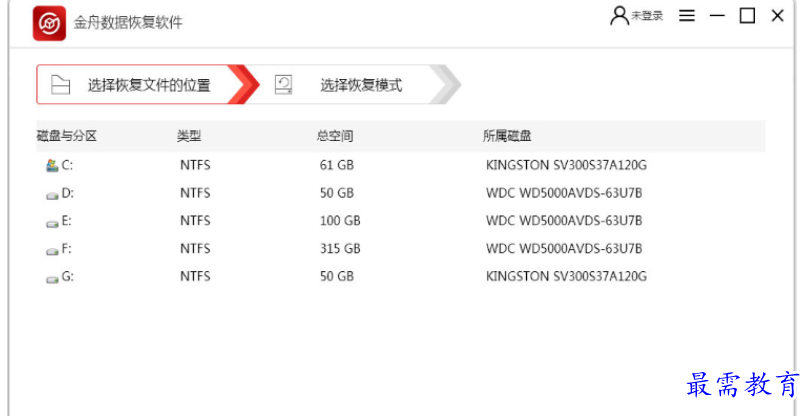Select the G: drive icon
Image resolution: width=808 pixels, height=416 pixels.
click(52, 279)
